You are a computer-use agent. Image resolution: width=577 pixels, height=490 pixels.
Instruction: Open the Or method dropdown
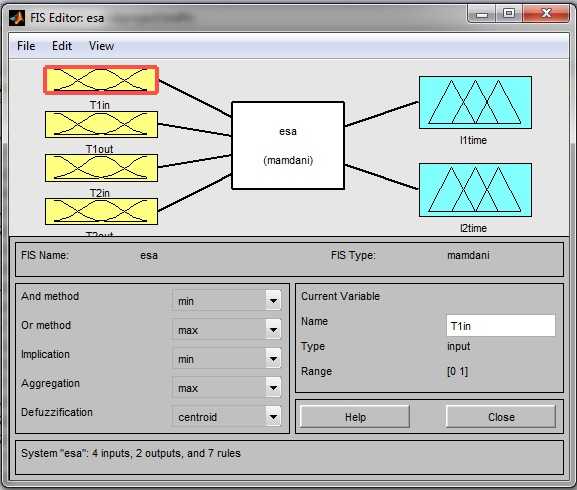(x=227, y=330)
